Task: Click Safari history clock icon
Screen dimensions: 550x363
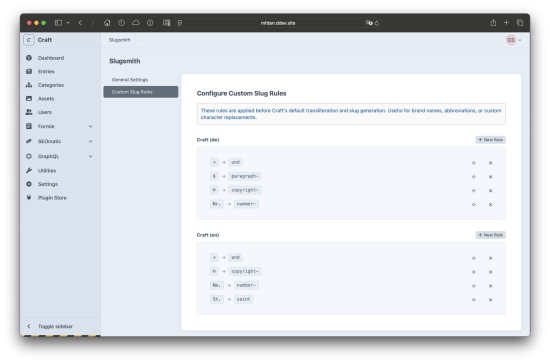Action: [x=121, y=23]
